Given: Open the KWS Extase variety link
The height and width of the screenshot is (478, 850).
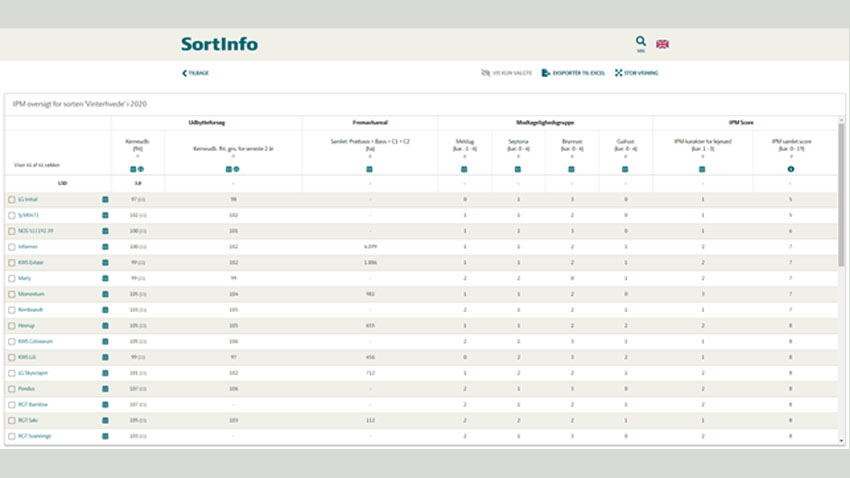Looking at the screenshot, I should pyautogui.click(x=30, y=262).
